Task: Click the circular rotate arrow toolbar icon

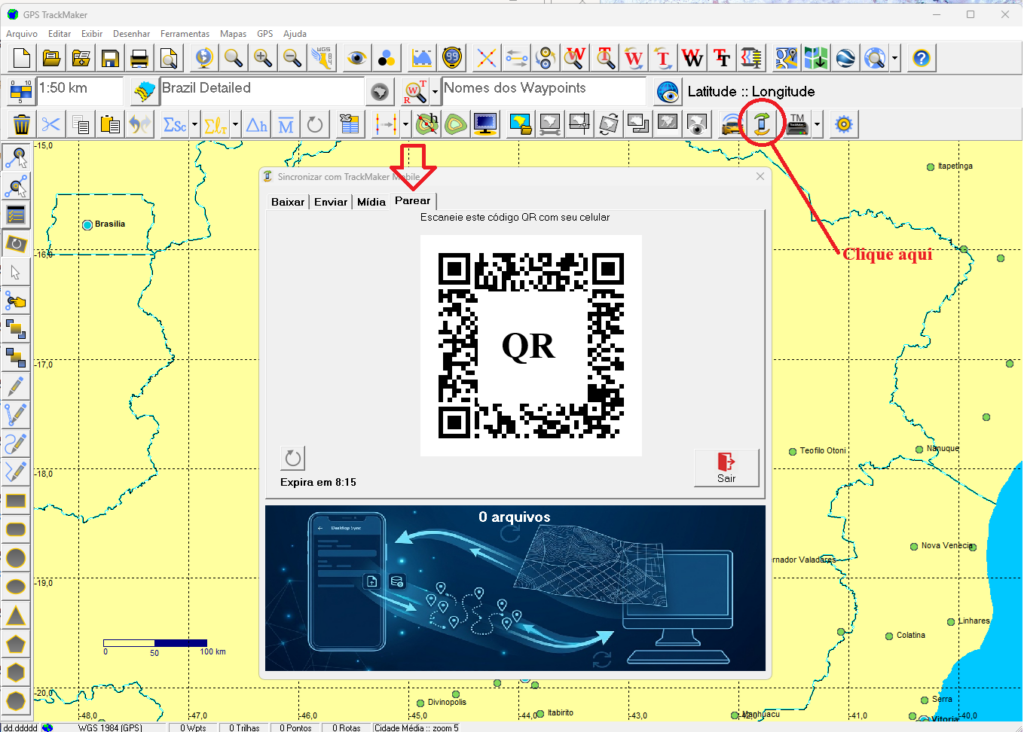Action: pyautogui.click(x=315, y=124)
